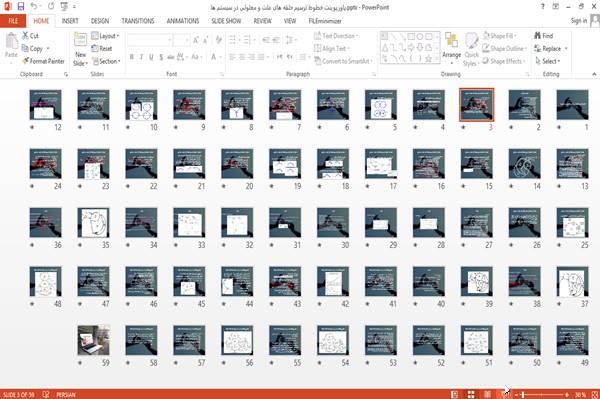Copy the selected slide
This screenshot has width=600, height=399.
click(x=33, y=49)
